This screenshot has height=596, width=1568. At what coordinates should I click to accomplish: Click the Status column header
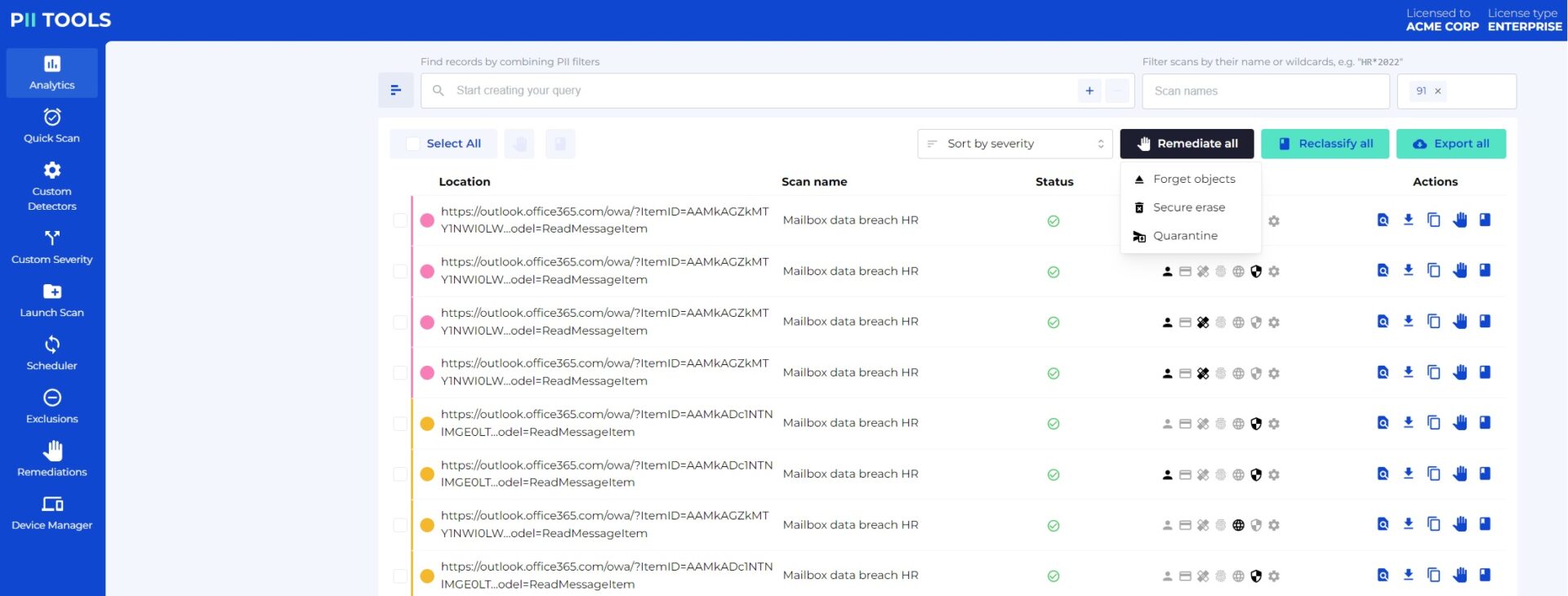click(x=1054, y=181)
